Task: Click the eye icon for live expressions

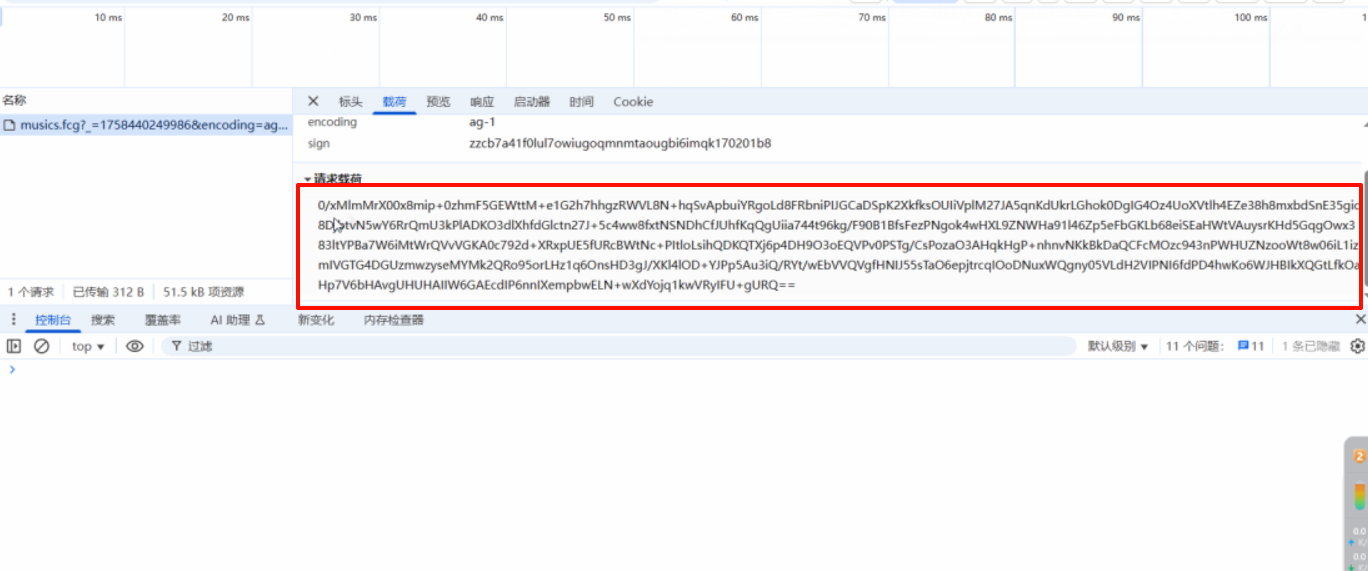Action: coord(135,346)
